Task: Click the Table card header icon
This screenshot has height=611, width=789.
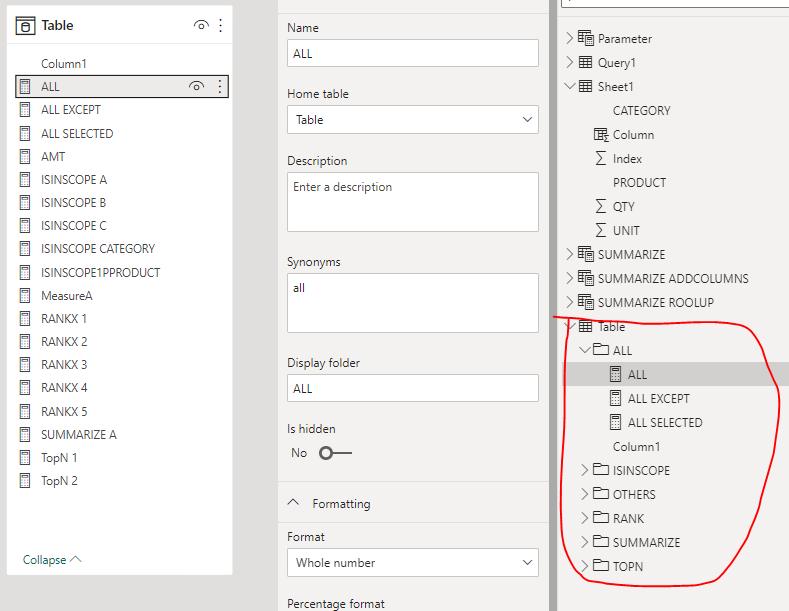Action: tap(26, 26)
